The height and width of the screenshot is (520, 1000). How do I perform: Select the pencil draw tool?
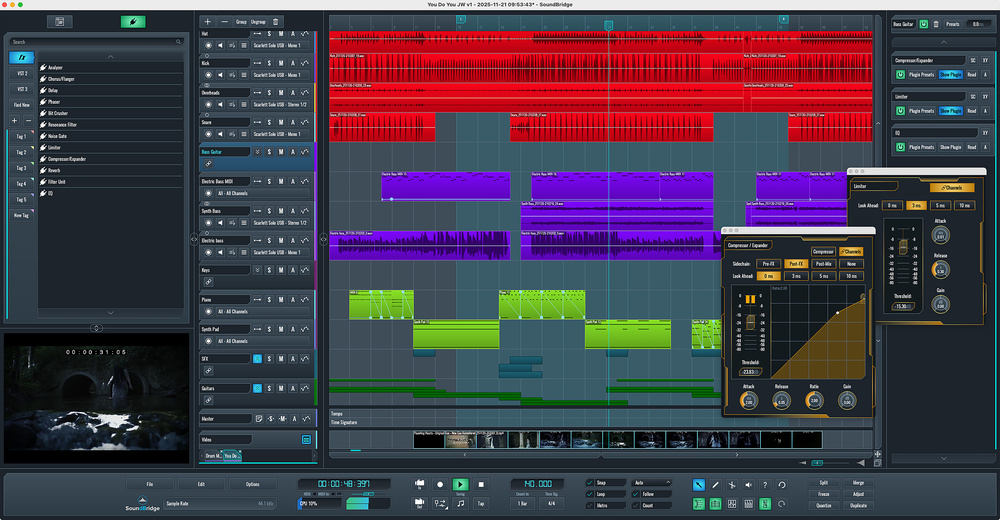pos(715,485)
